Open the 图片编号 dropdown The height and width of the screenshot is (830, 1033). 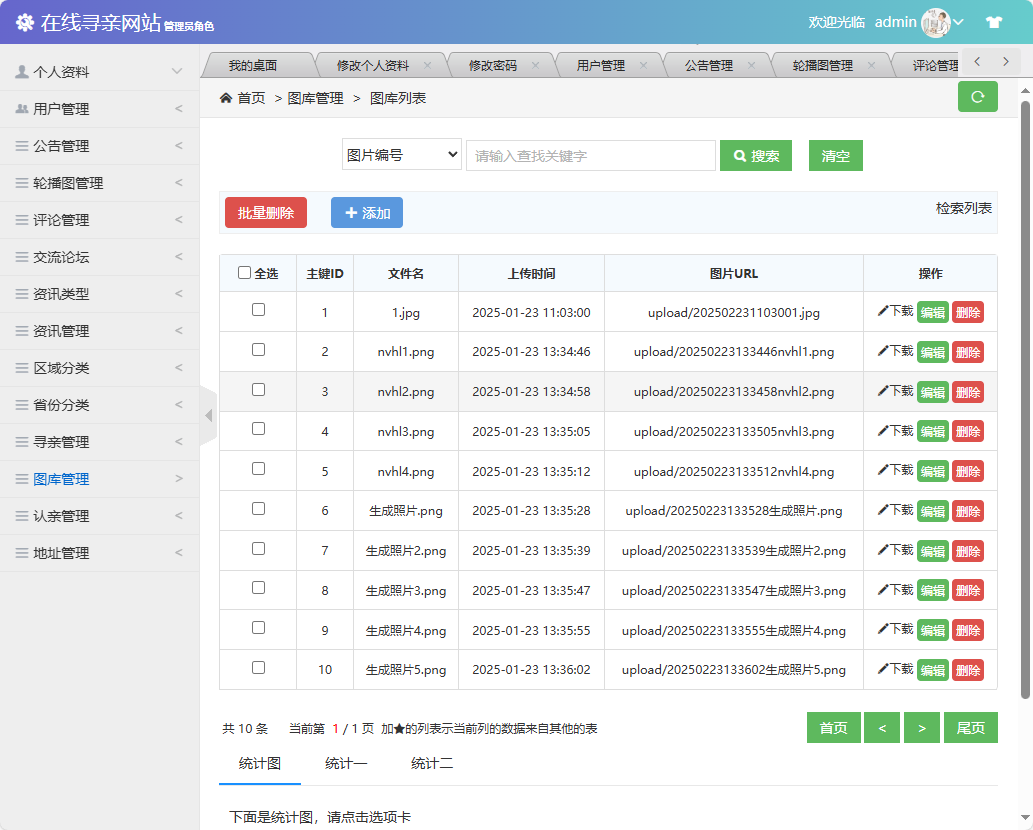[x=401, y=154]
